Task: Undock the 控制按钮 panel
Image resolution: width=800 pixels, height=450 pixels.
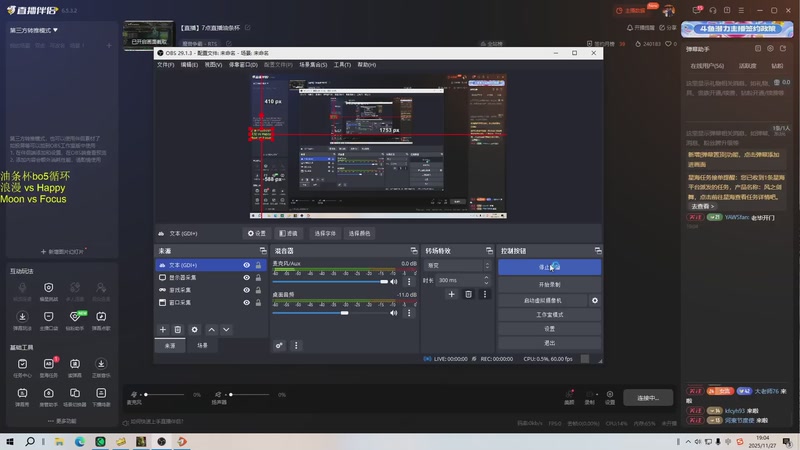Action: pos(598,251)
